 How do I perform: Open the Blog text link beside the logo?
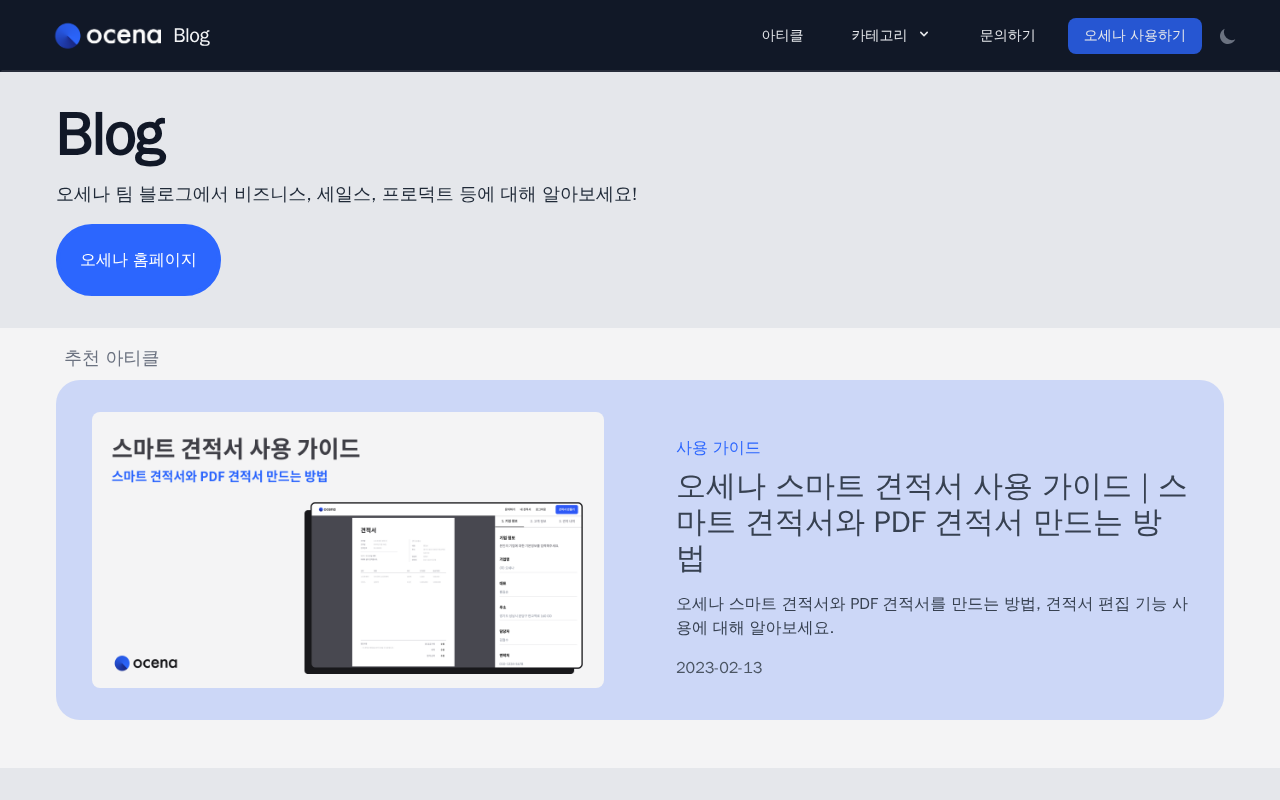coord(191,36)
